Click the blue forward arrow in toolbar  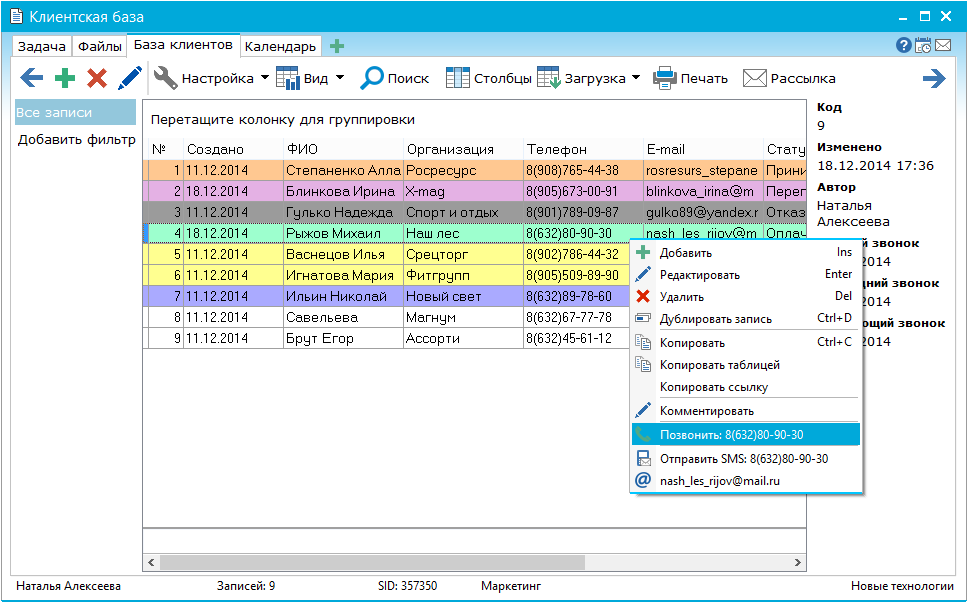(x=934, y=78)
